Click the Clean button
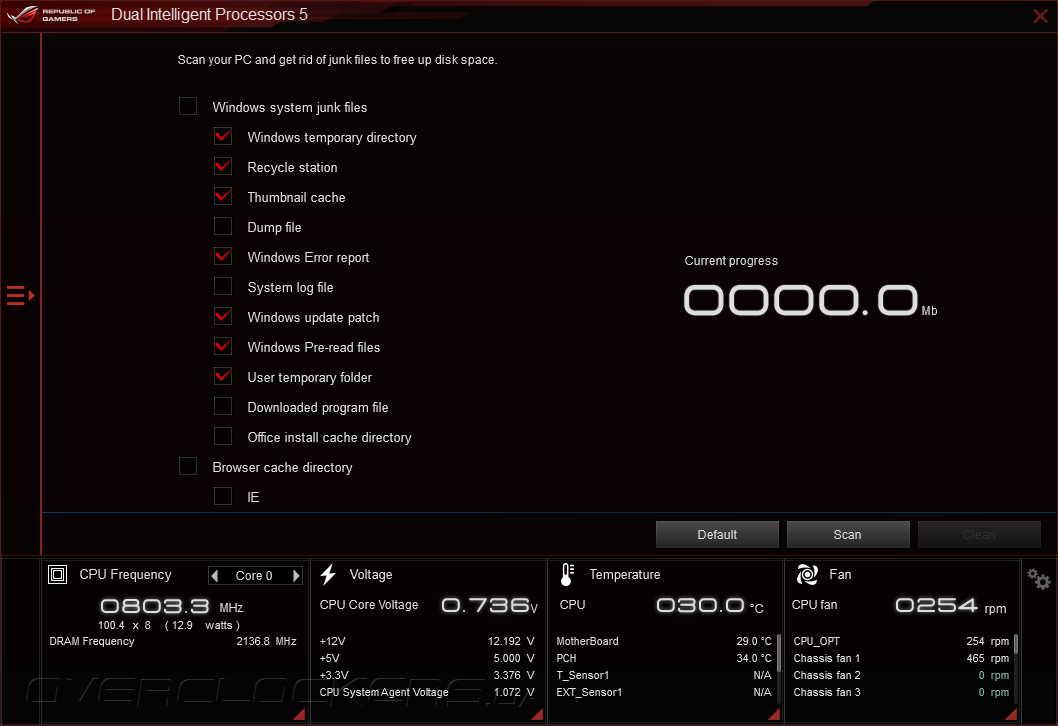 pyautogui.click(x=979, y=534)
